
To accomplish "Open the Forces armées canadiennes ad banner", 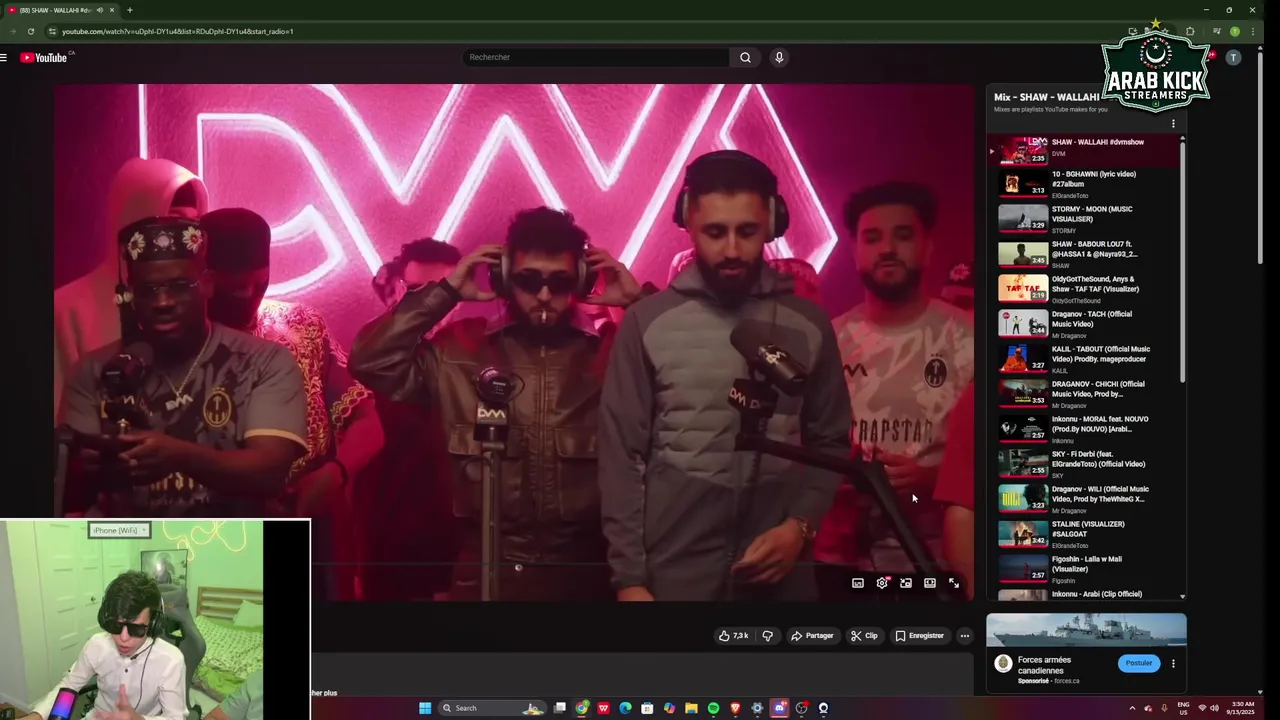I will 1086,630.
